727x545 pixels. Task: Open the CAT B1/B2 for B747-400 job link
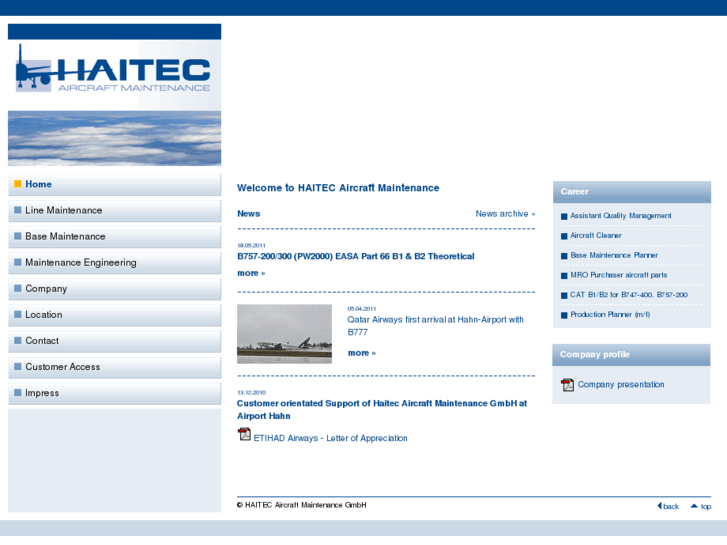click(x=629, y=295)
